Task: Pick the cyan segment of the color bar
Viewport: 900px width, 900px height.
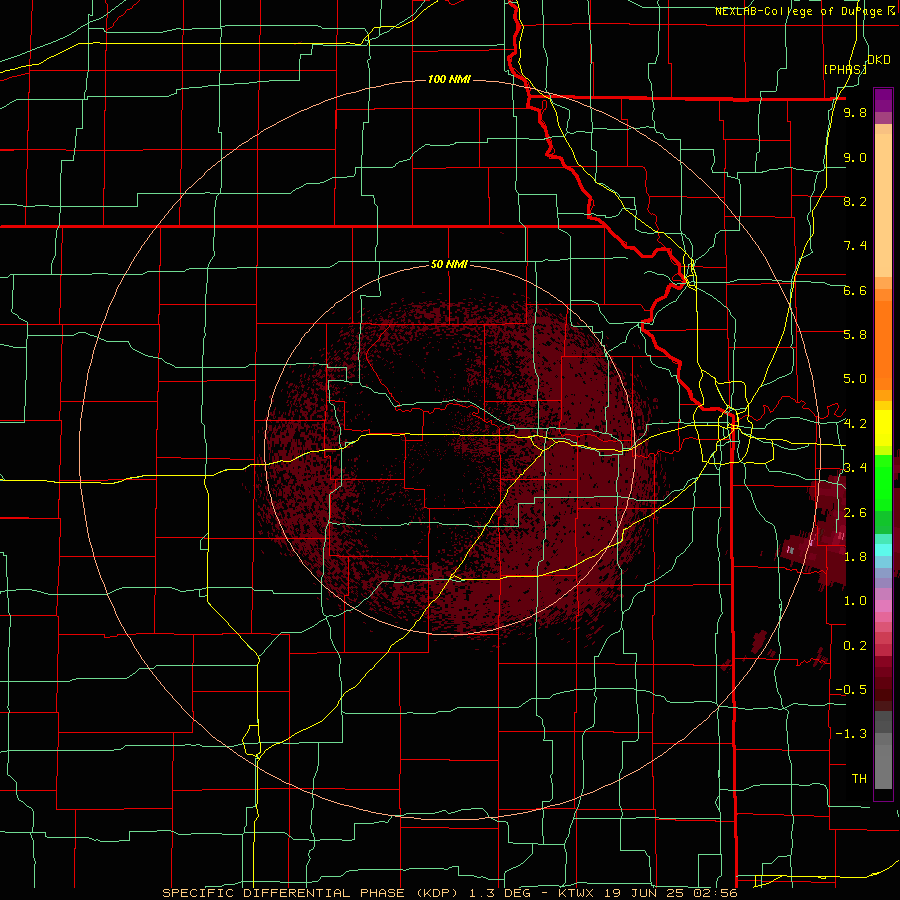Action: (883, 549)
